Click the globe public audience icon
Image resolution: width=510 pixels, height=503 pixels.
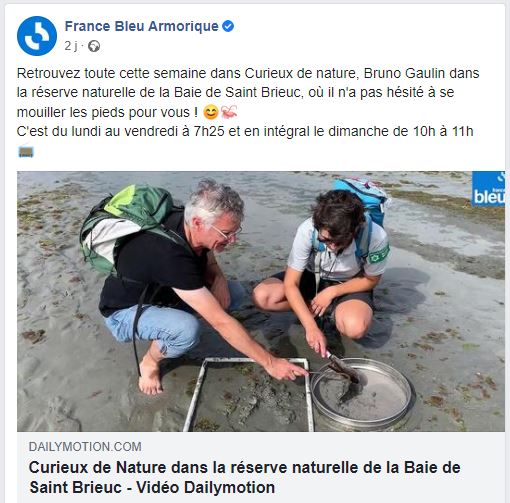click(94, 46)
